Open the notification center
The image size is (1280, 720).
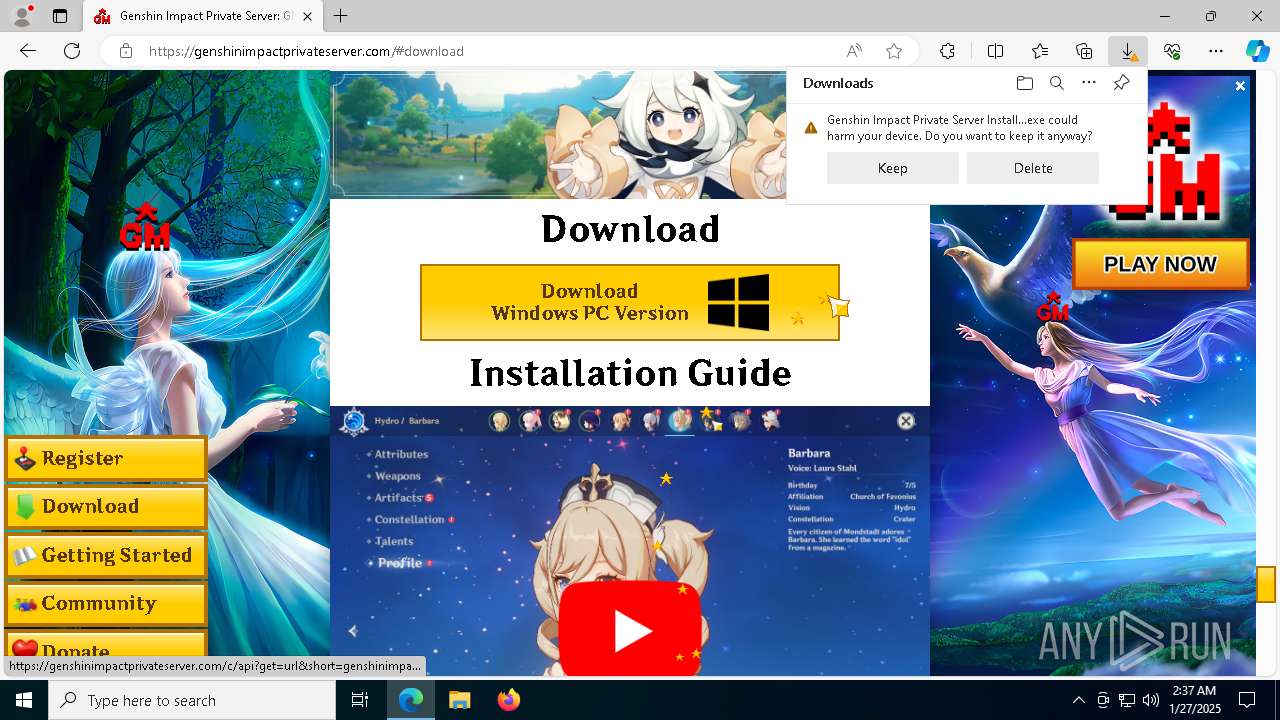coord(1247,700)
